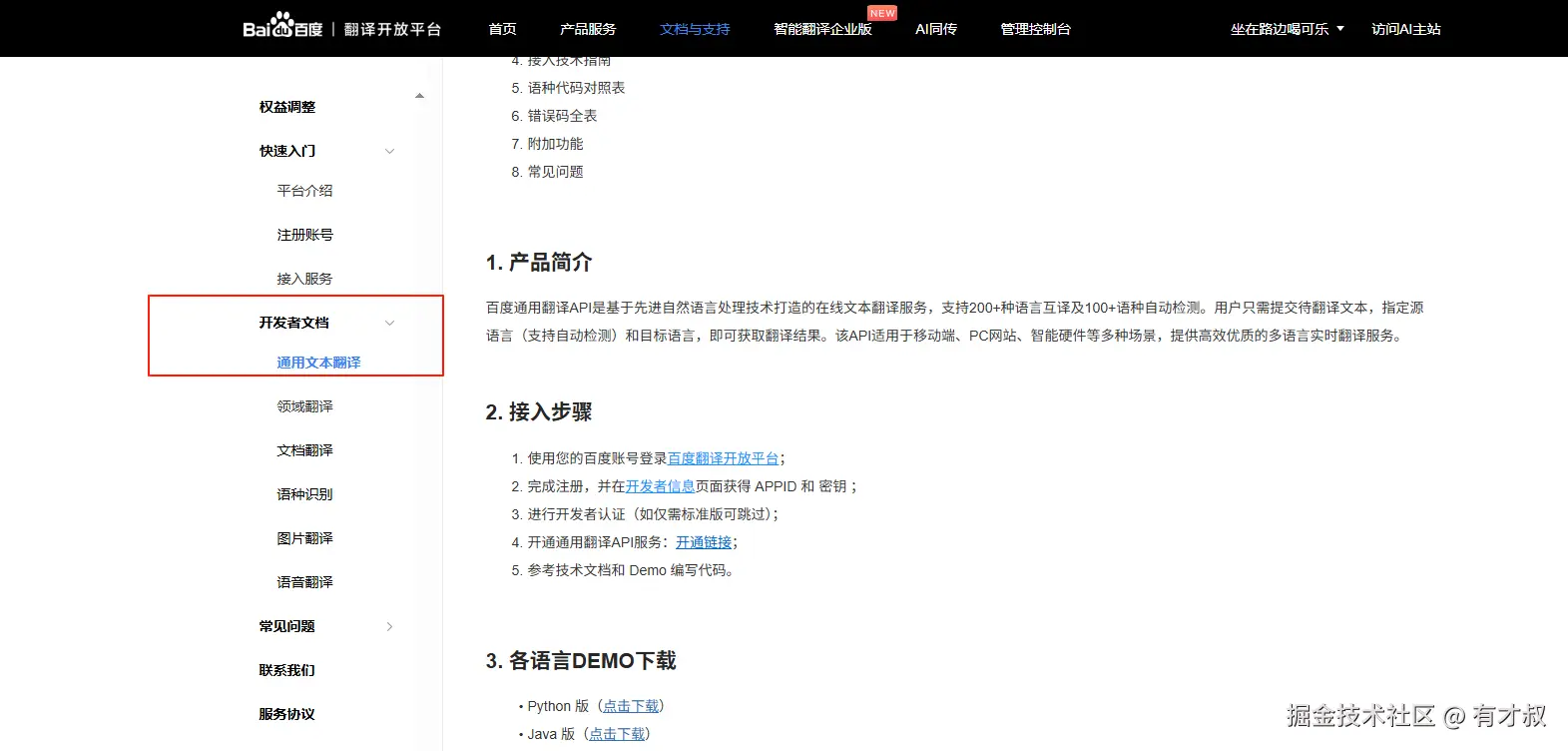This screenshot has width=1568, height=751.
Task: Open 服务协议 in the sidebar
Action: point(287,714)
